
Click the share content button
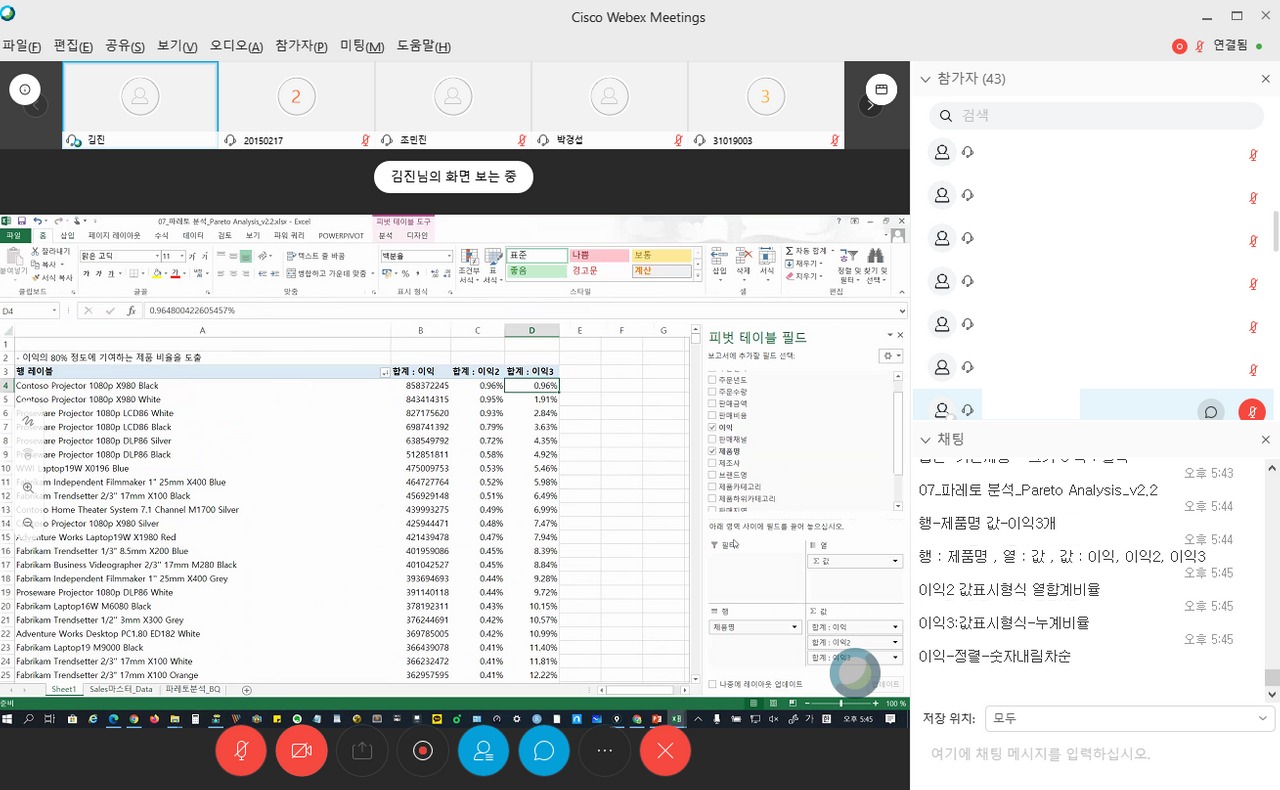point(362,751)
